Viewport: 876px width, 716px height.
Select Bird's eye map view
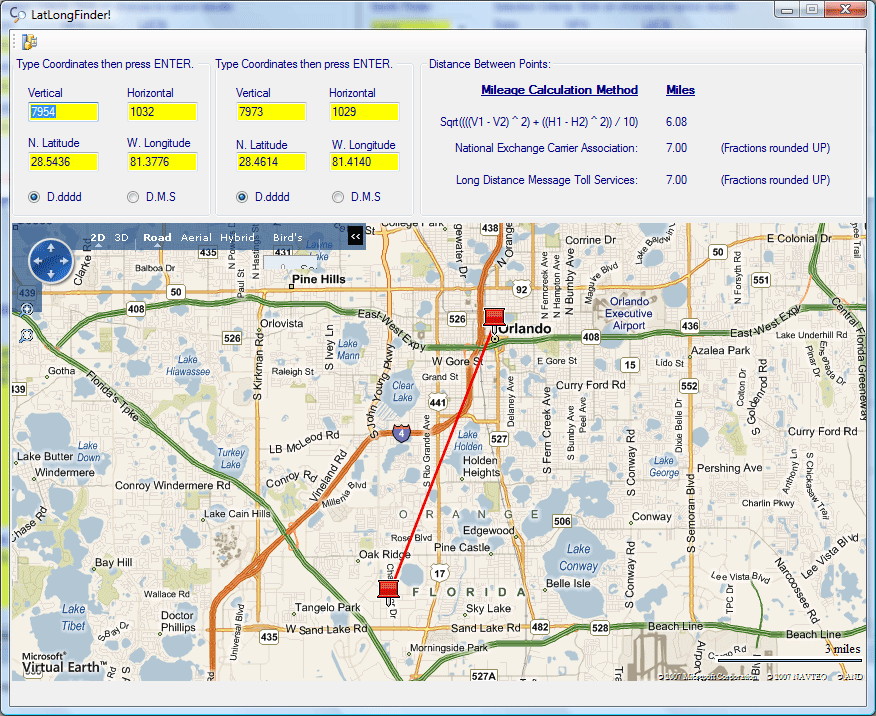288,237
